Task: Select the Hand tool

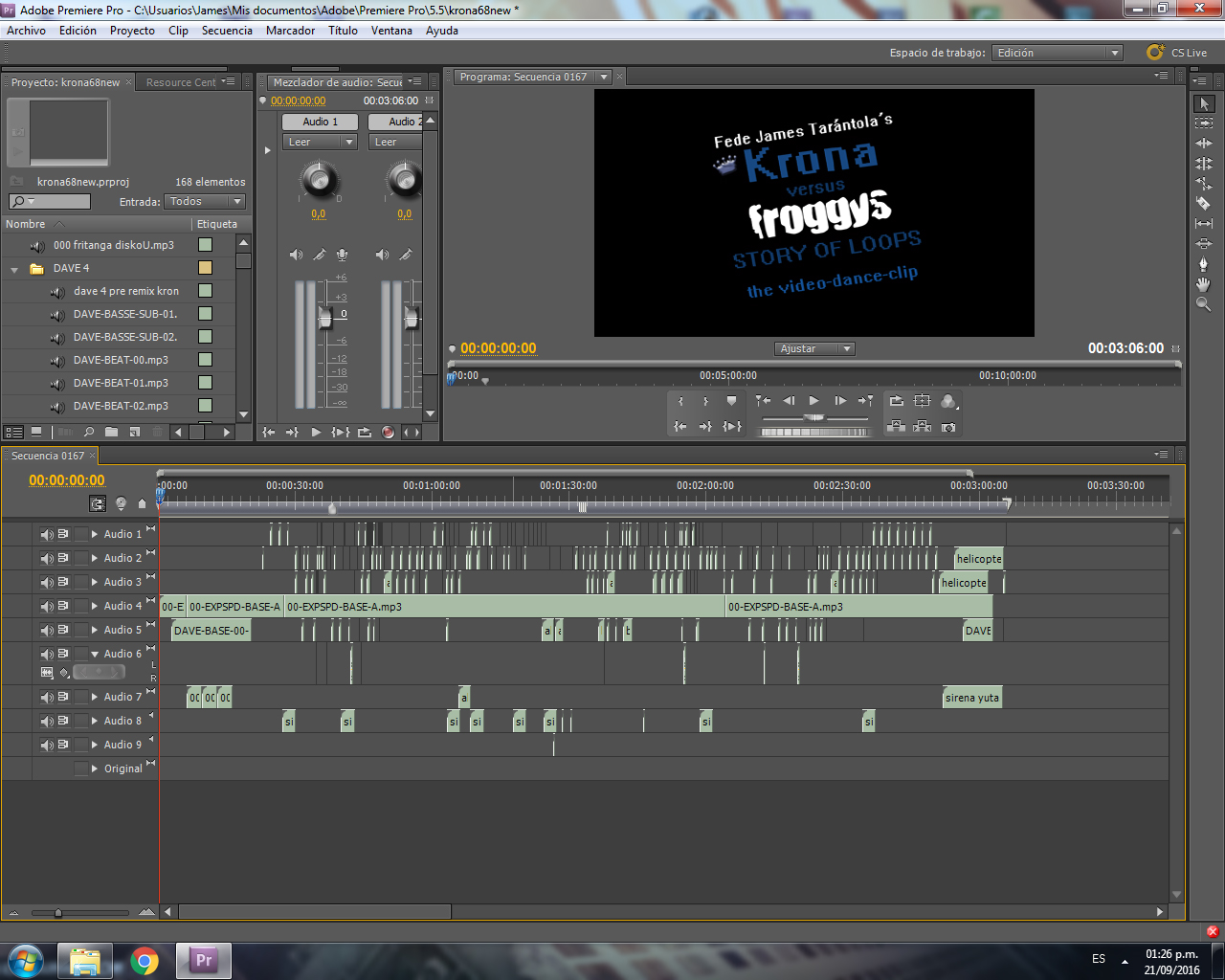Action: (x=1204, y=284)
